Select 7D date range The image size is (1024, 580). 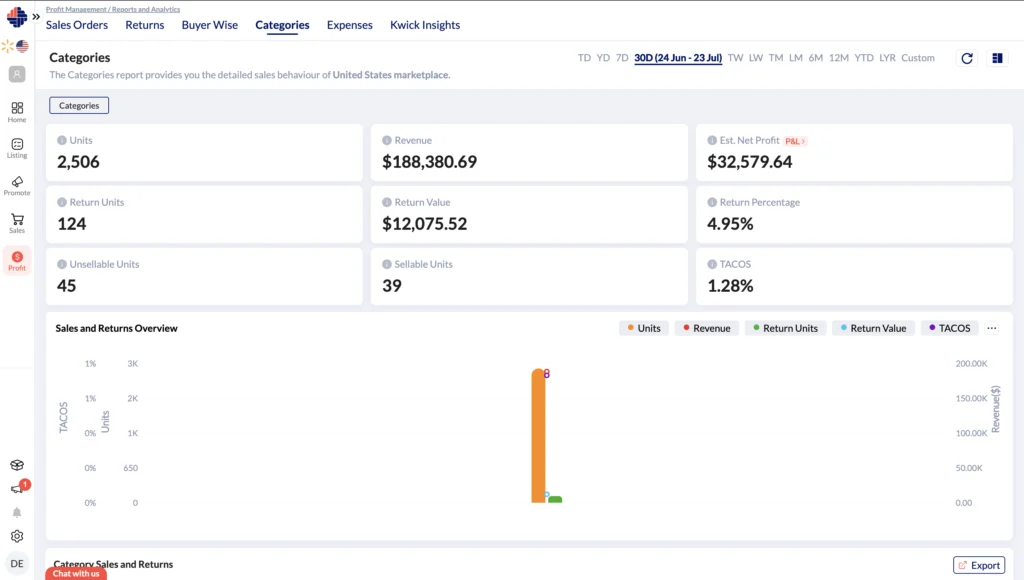coord(622,57)
